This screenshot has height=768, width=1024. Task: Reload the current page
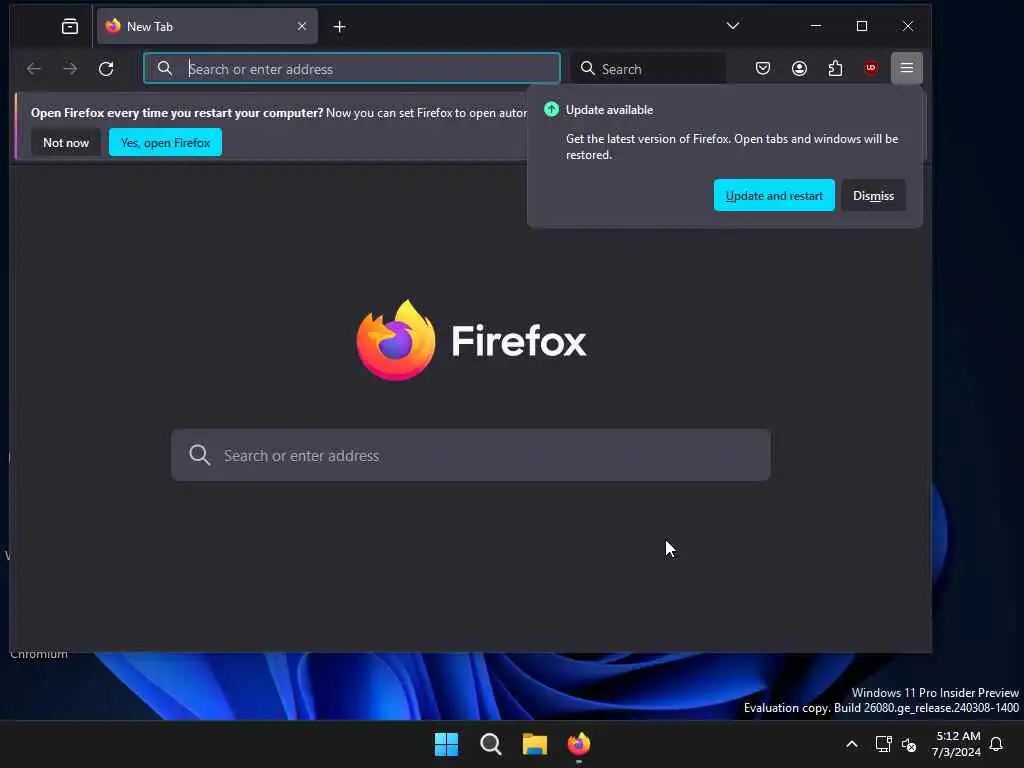click(x=106, y=69)
